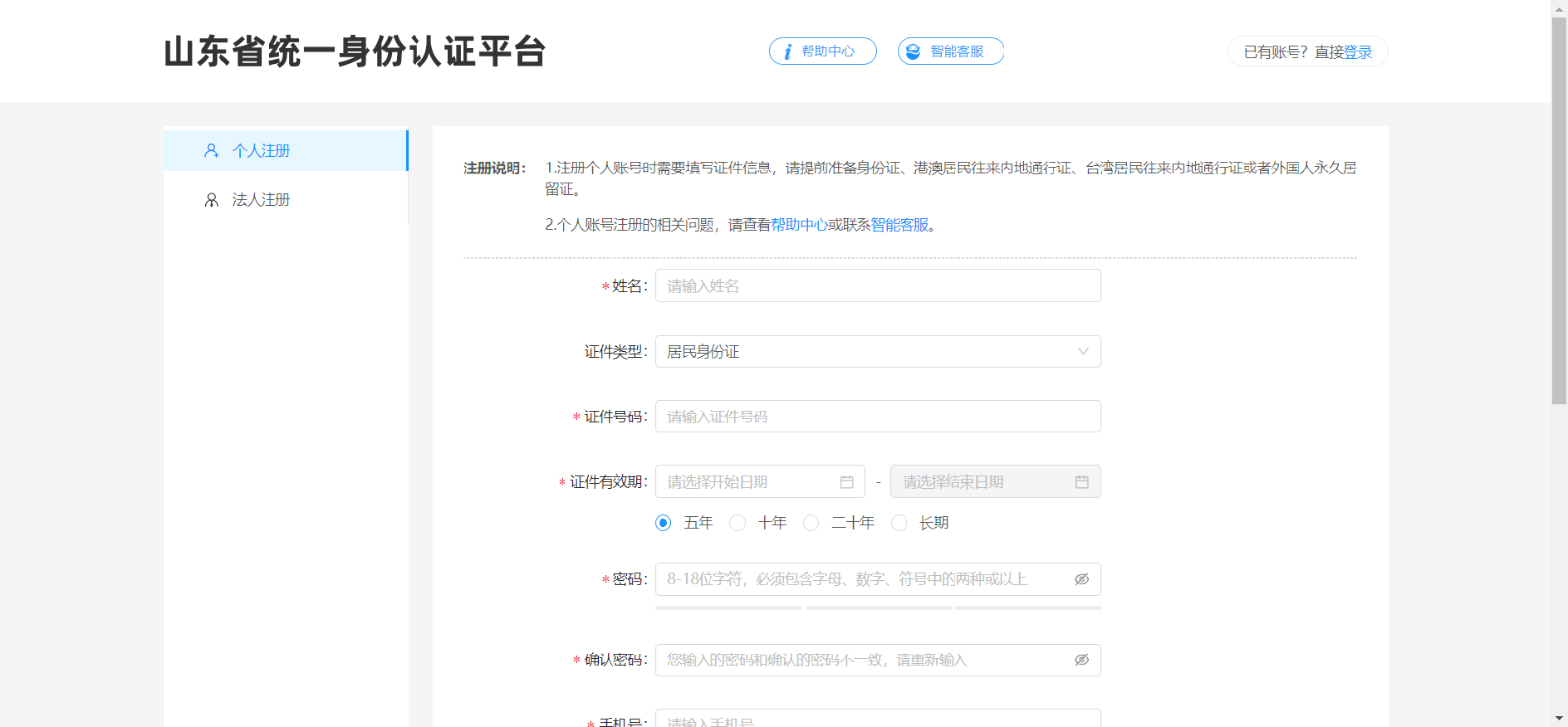1568x727 pixels.
Task: Click the person icon next to 法人注册
Action: (x=211, y=200)
